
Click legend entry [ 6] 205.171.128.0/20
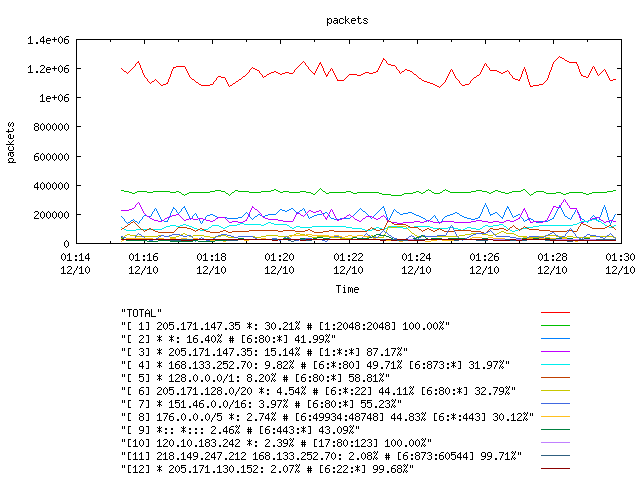tap(319, 391)
